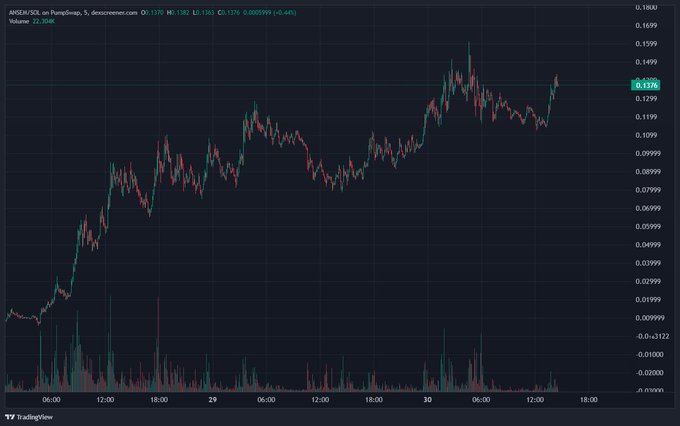Image resolution: width=680 pixels, height=426 pixels.
Task: Click the 0.01999 price axis label
Action: pyautogui.click(x=648, y=299)
